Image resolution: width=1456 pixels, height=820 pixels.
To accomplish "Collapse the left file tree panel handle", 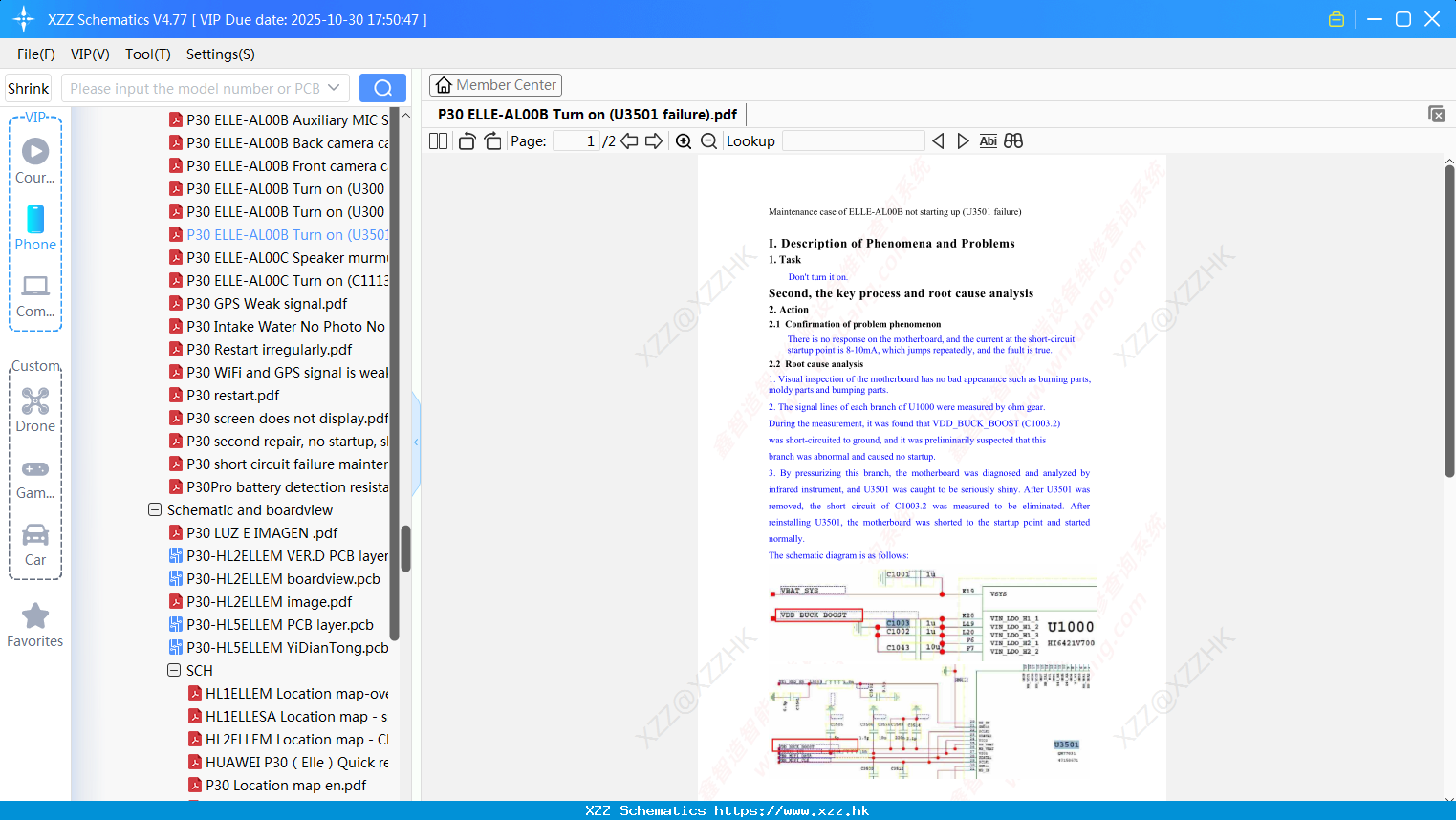I will (416, 442).
